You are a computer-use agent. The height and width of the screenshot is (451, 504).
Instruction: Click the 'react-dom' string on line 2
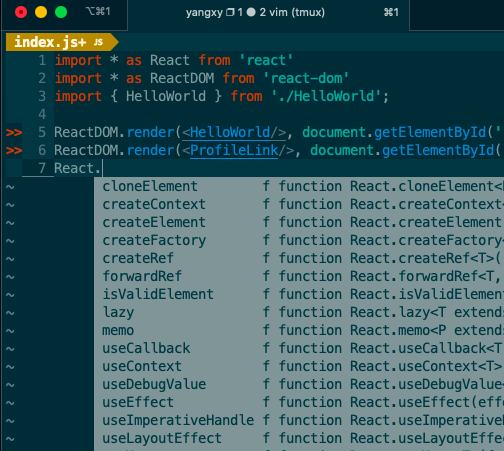pos(306,78)
